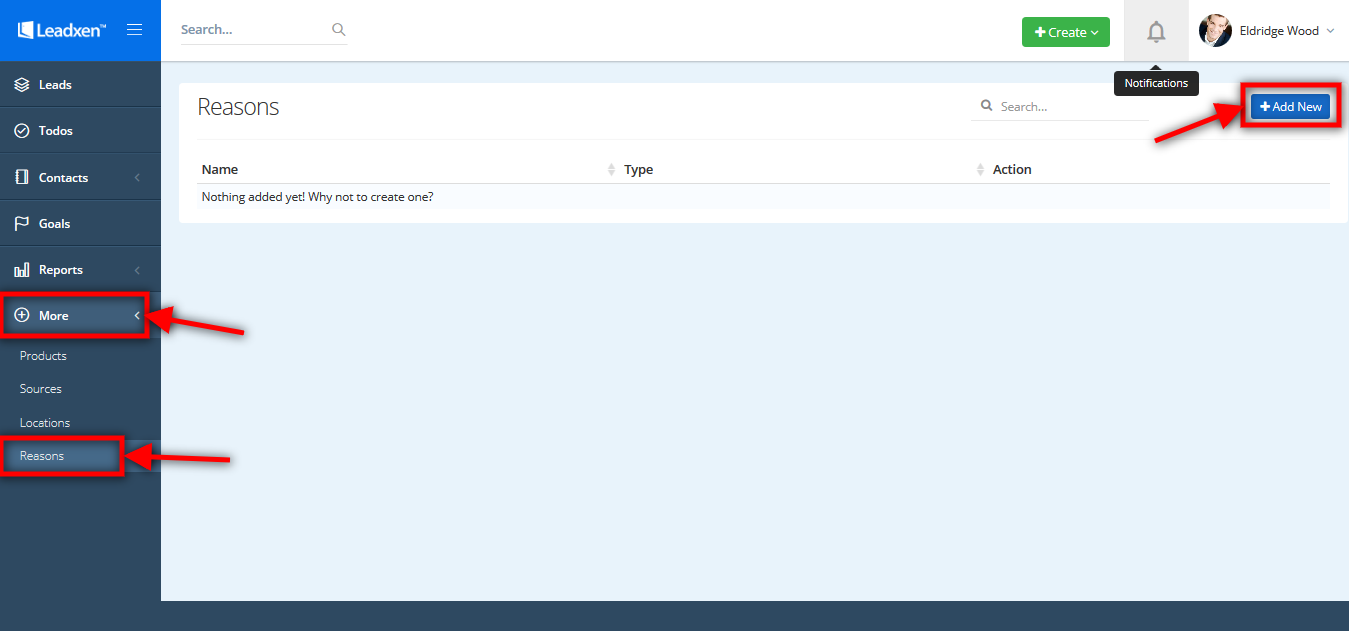
Task: Focus the Reasons table search field
Action: pos(1060,106)
